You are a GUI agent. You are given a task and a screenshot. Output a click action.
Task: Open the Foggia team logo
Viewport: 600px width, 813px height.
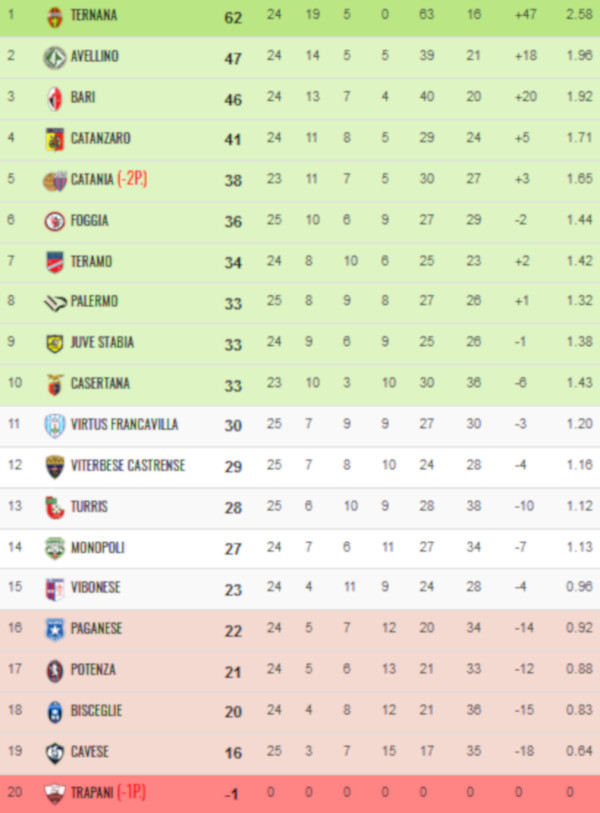[54, 221]
